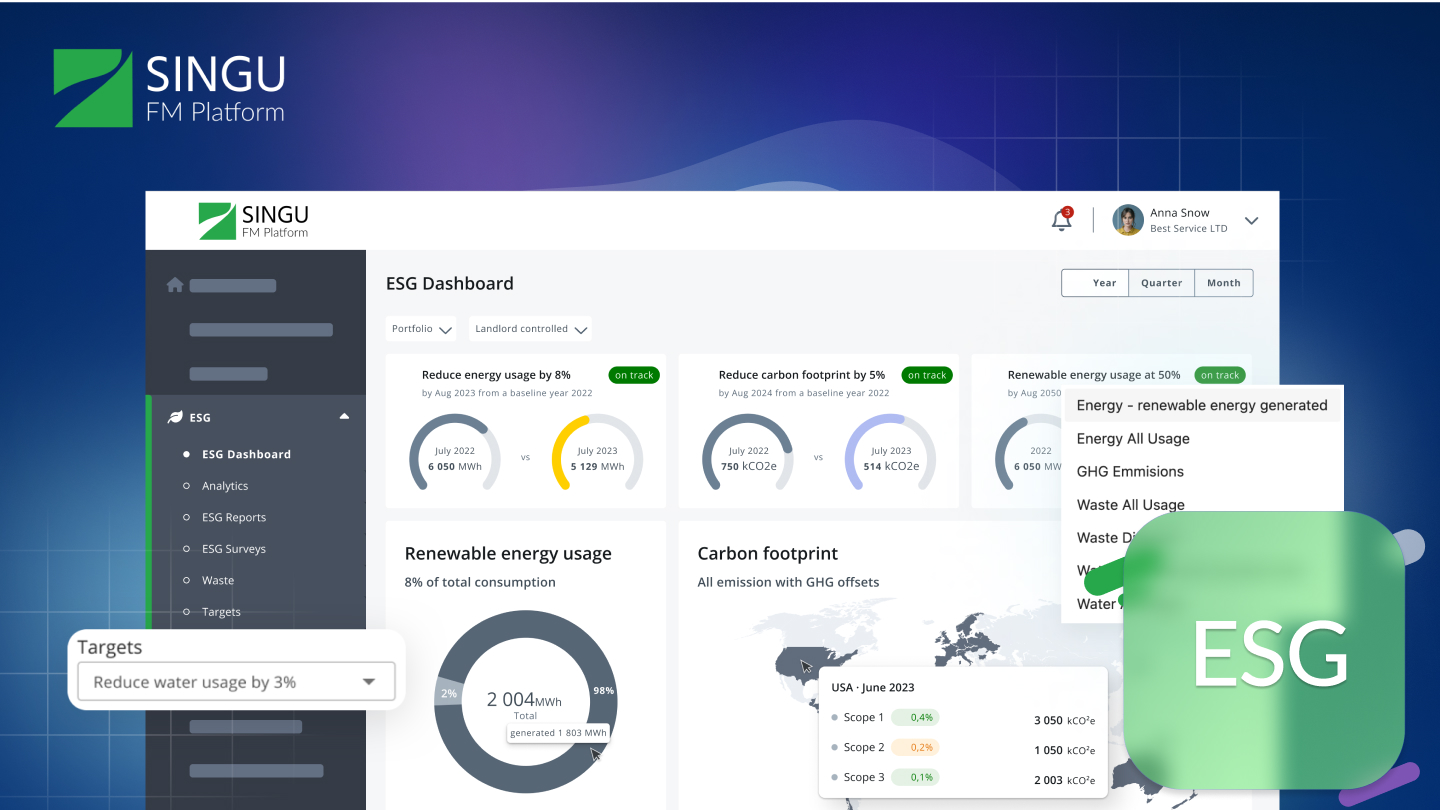Open the Landlord controlled dropdown
Image resolution: width=1440 pixels, height=810 pixels.
530,329
